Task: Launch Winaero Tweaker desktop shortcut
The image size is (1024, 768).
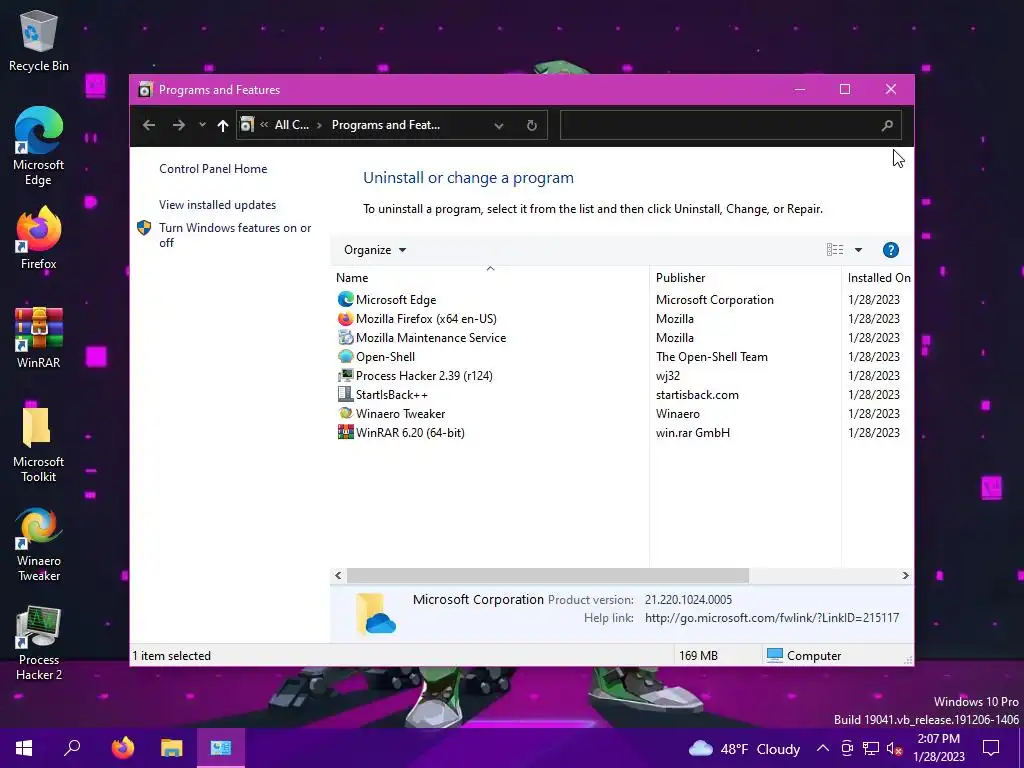Action: 39,544
